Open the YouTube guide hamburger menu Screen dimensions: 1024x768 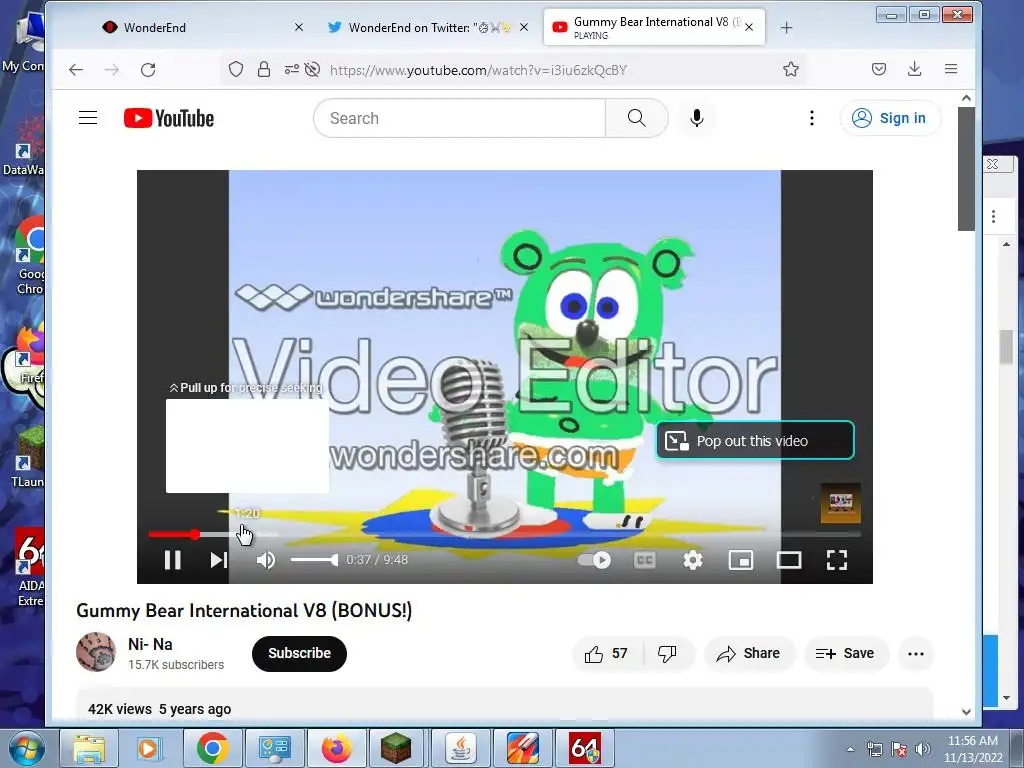(x=88, y=118)
